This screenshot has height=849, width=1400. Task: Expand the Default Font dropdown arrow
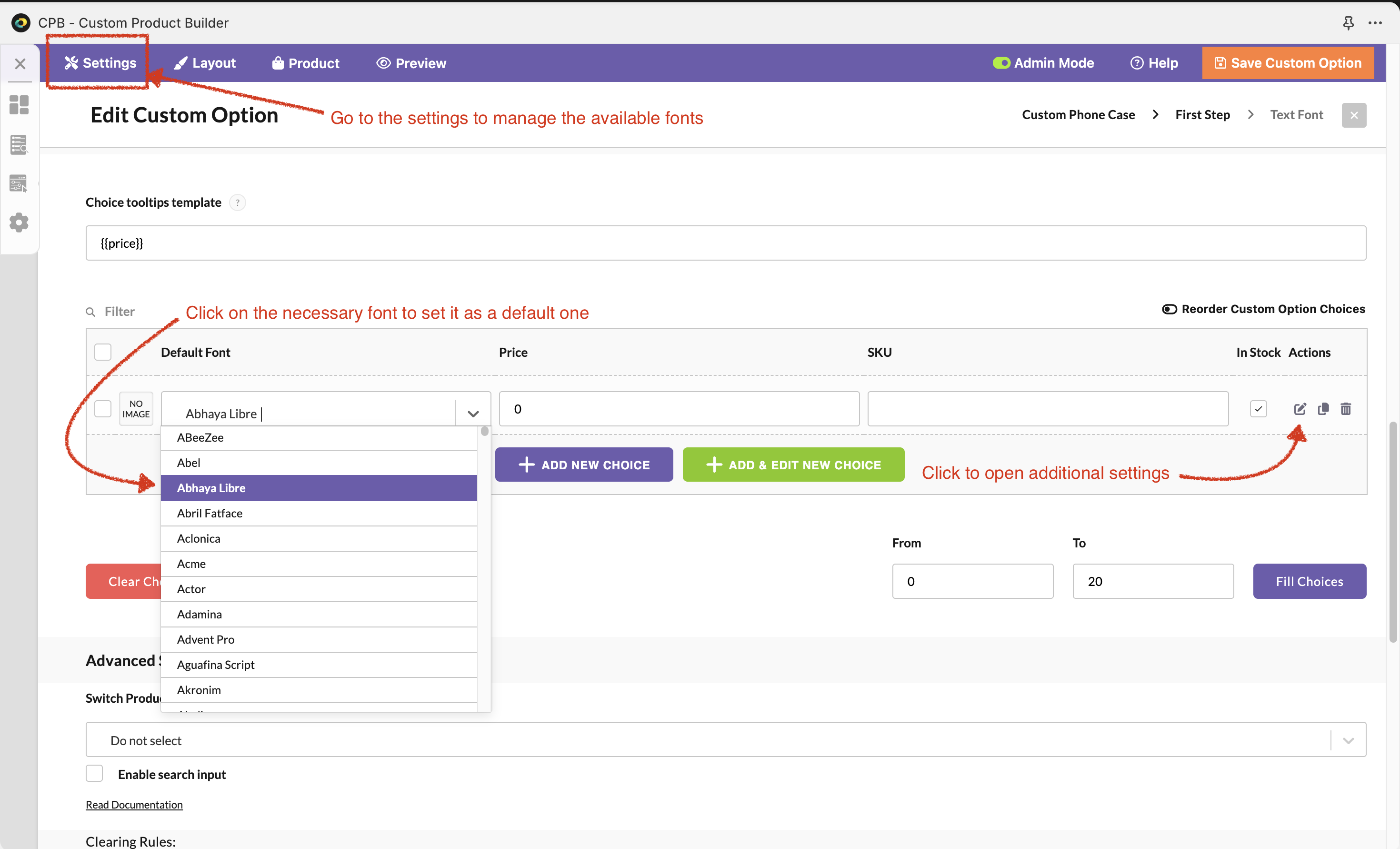point(473,414)
